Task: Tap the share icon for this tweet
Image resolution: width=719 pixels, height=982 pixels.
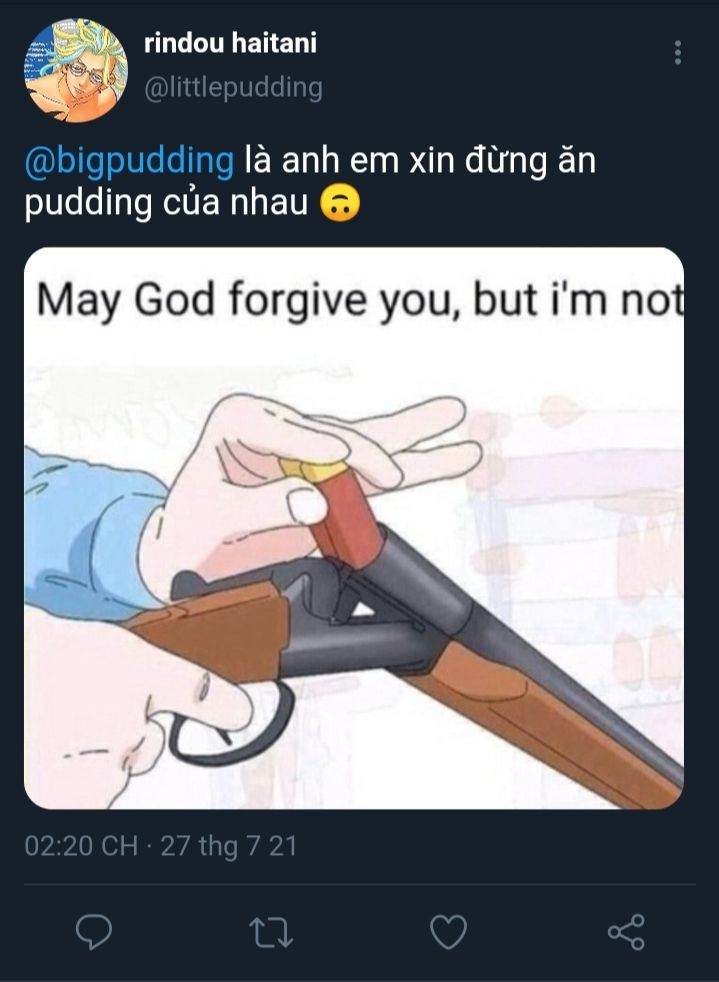Action: click(x=626, y=932)
